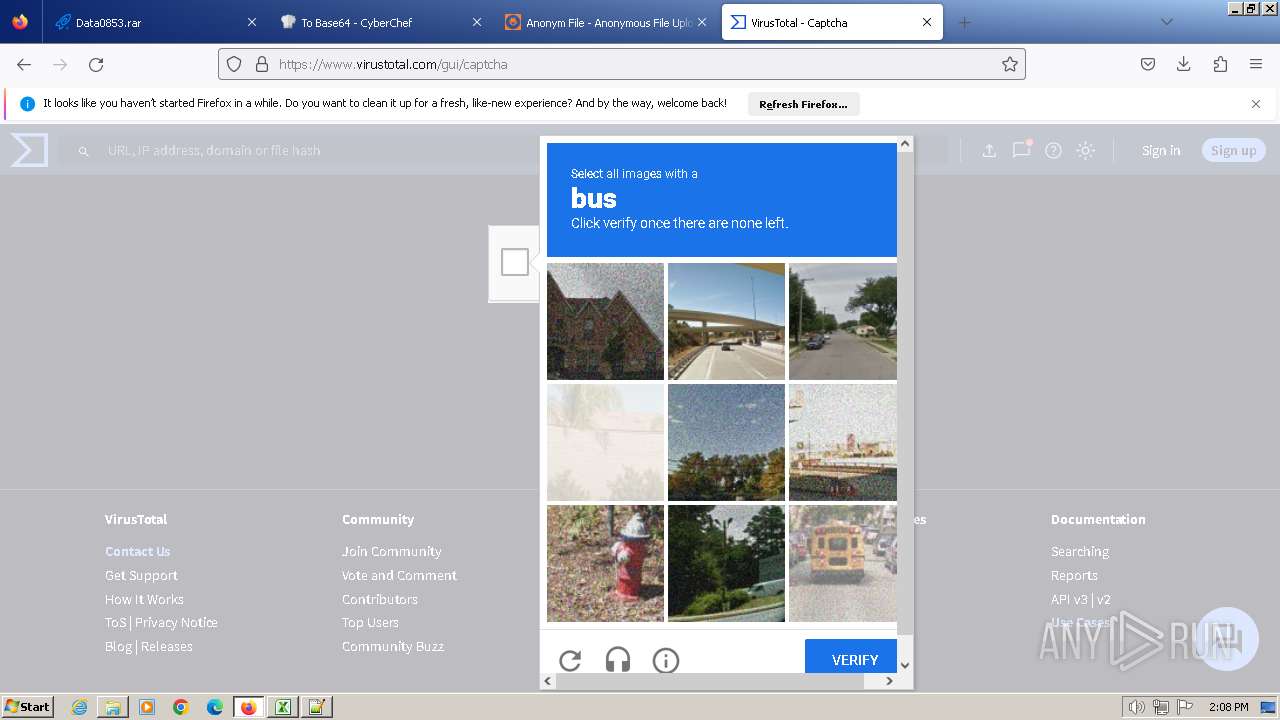
Task: Bookmark this page with the star icon
Action: [x=1010, y=64]
